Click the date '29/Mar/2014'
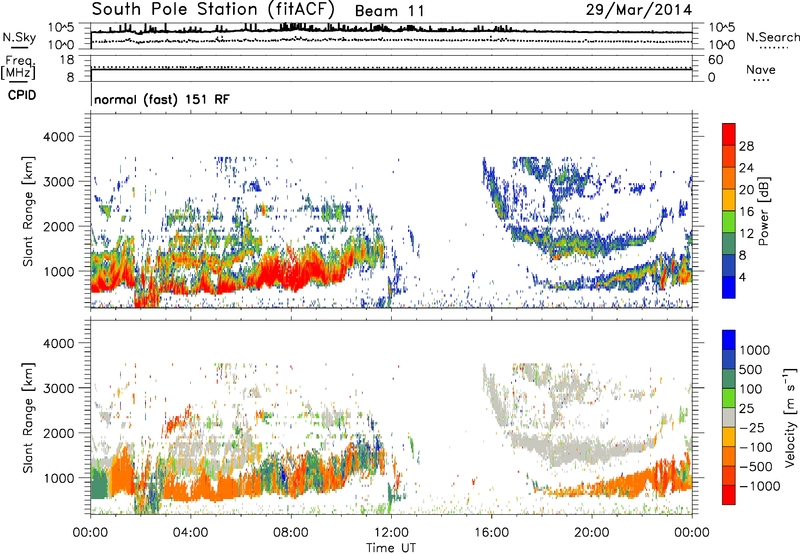Image resolution: width=800 pixels, height=554 pixels. tap(639, 10)
